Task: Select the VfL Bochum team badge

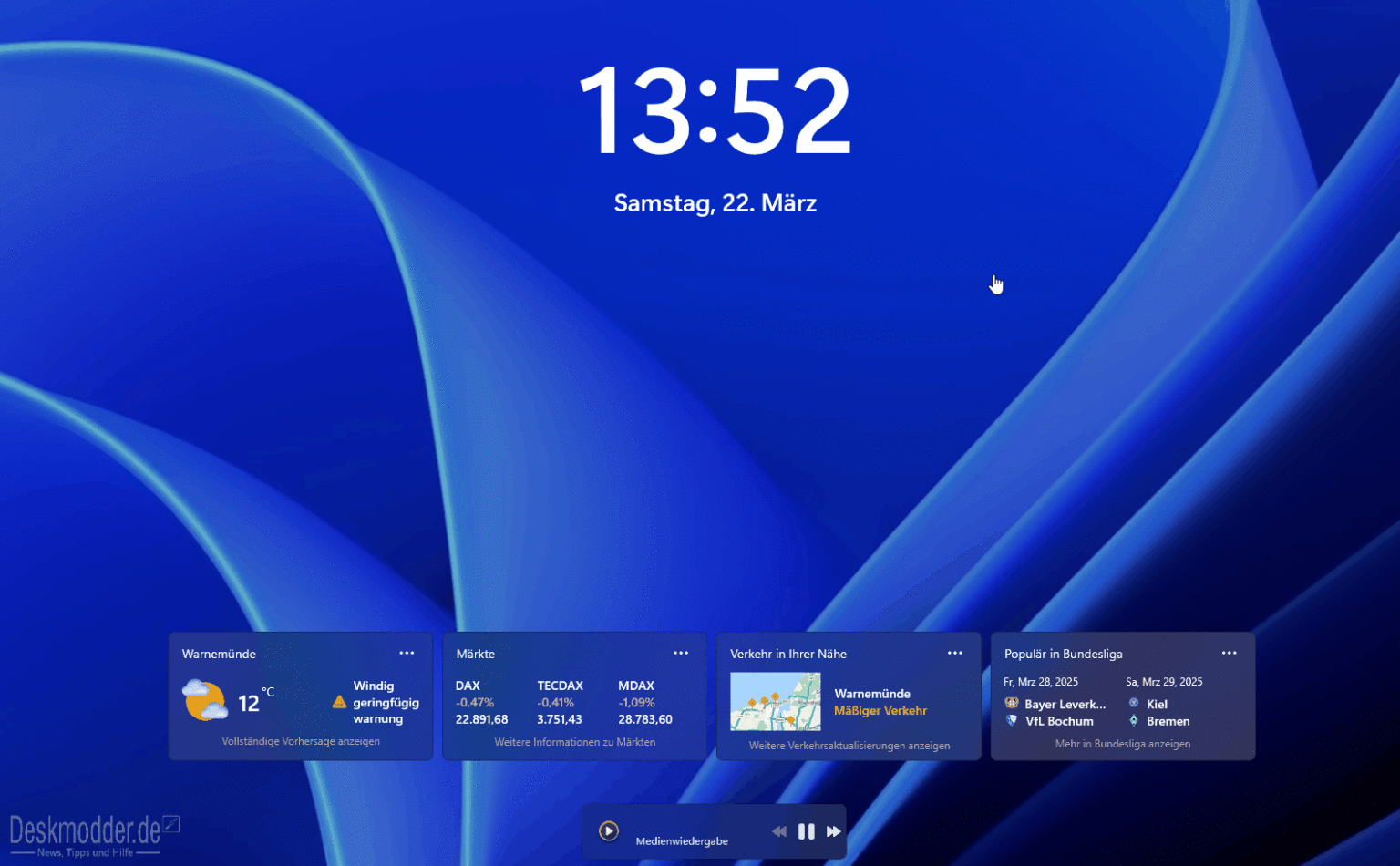Action: pyautogui.click(x=1012, y=720)
